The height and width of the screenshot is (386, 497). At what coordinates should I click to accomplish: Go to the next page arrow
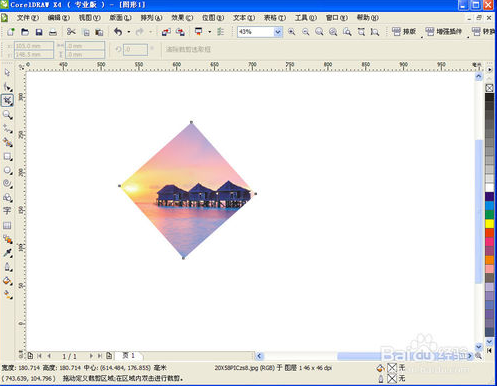pos(91,356)
